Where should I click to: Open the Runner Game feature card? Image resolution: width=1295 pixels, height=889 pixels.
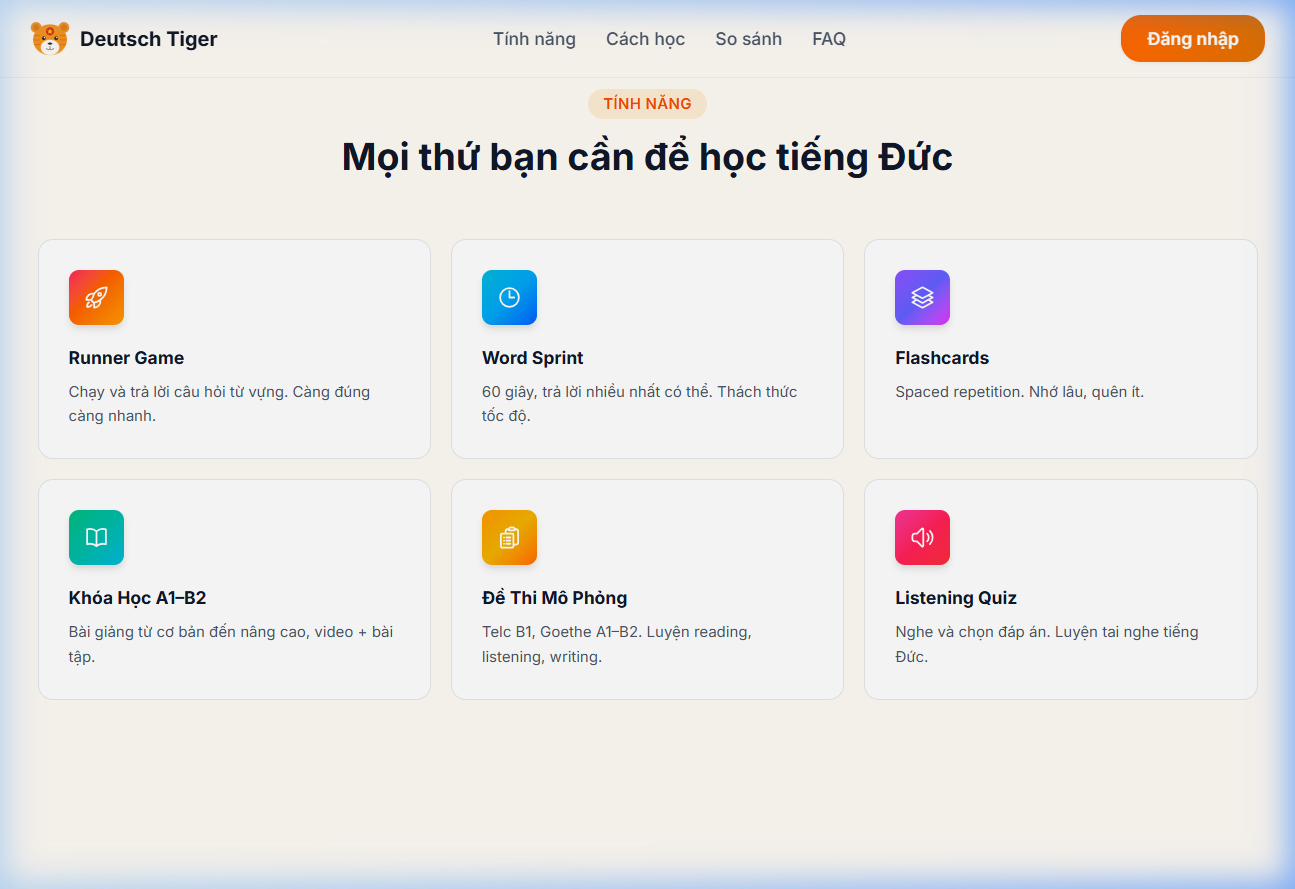click(234, 348)
